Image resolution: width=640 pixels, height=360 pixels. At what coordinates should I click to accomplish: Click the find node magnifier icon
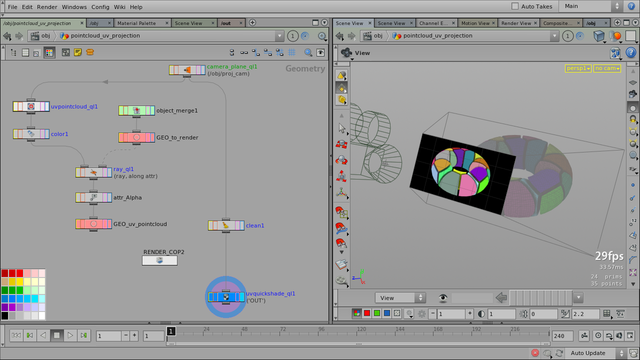coord(308,52)
